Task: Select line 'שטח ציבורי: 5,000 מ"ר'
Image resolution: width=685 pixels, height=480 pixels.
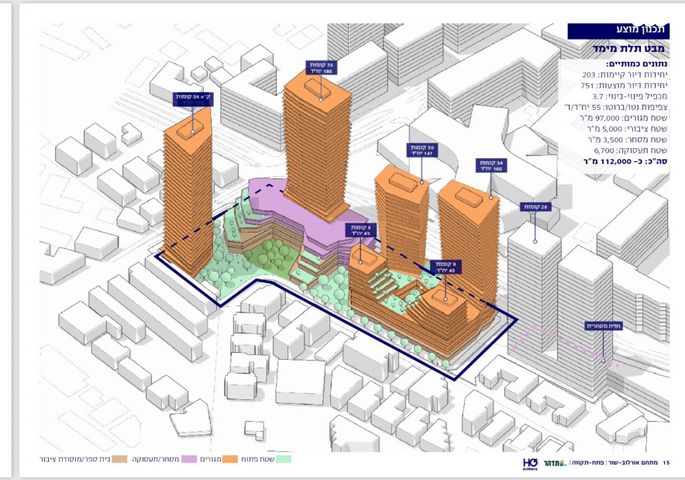Action: pos(628,129)
